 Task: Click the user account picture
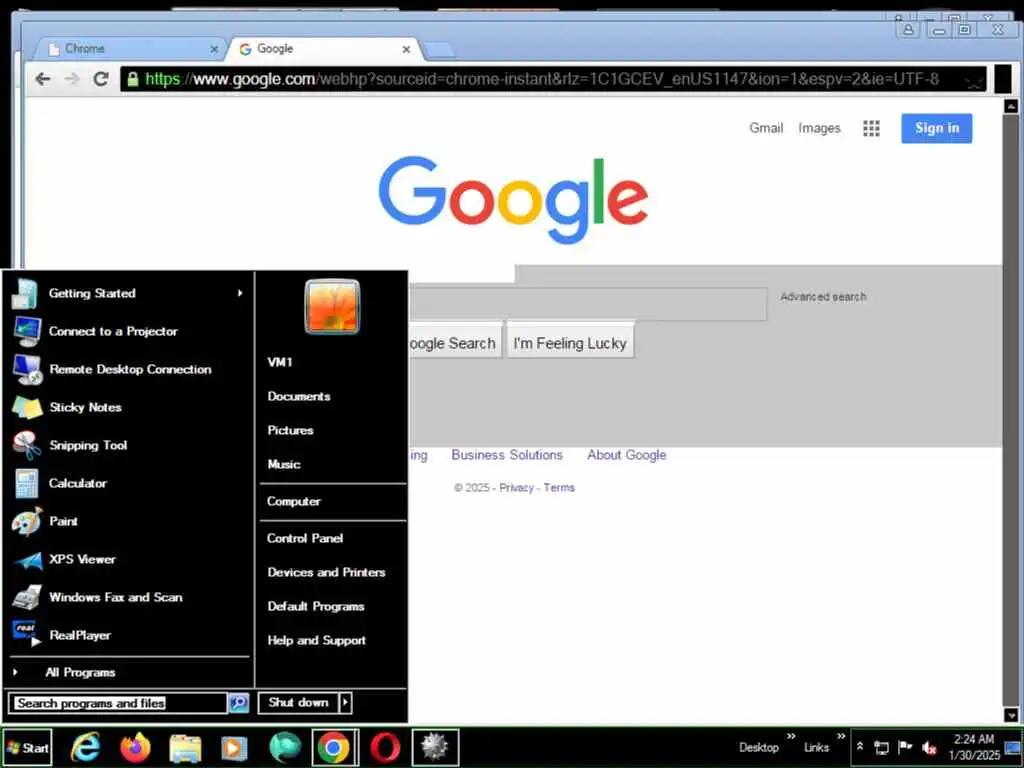[332, 306]
